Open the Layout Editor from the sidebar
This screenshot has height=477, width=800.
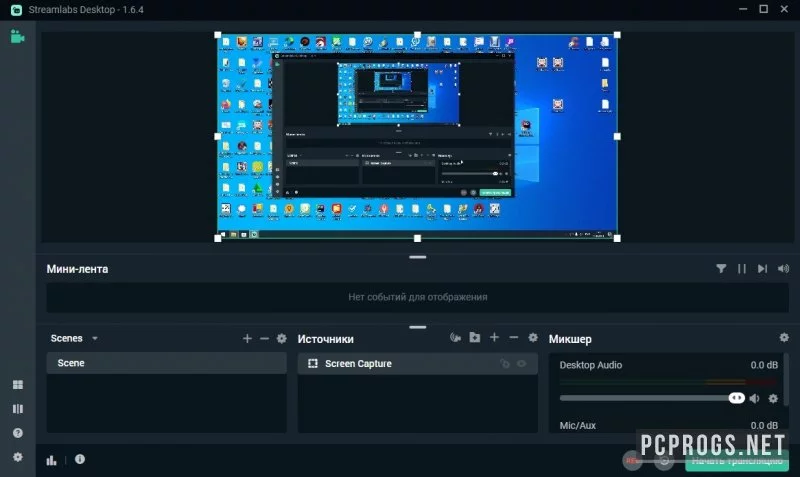click(x=18, y=385)
